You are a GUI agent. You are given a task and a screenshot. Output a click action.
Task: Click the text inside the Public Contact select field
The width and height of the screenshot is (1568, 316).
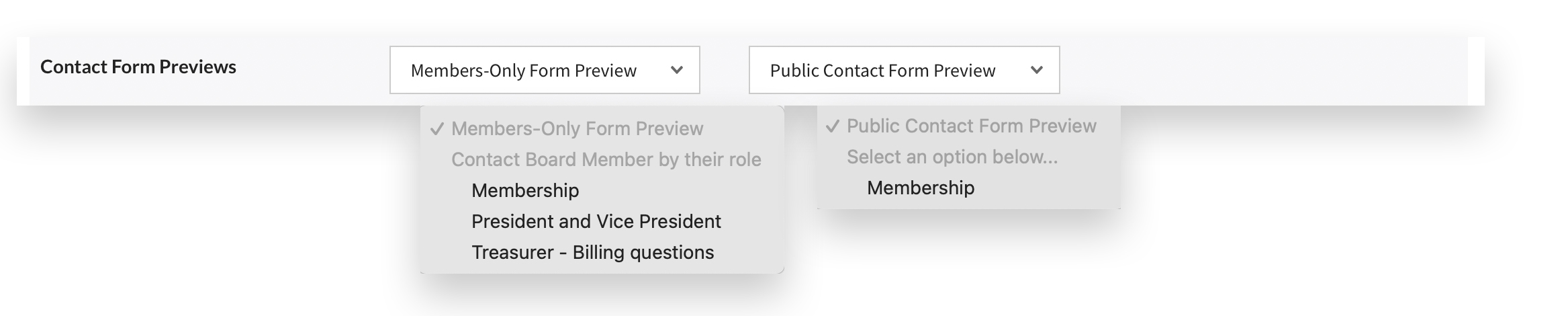tap(882, 71)
